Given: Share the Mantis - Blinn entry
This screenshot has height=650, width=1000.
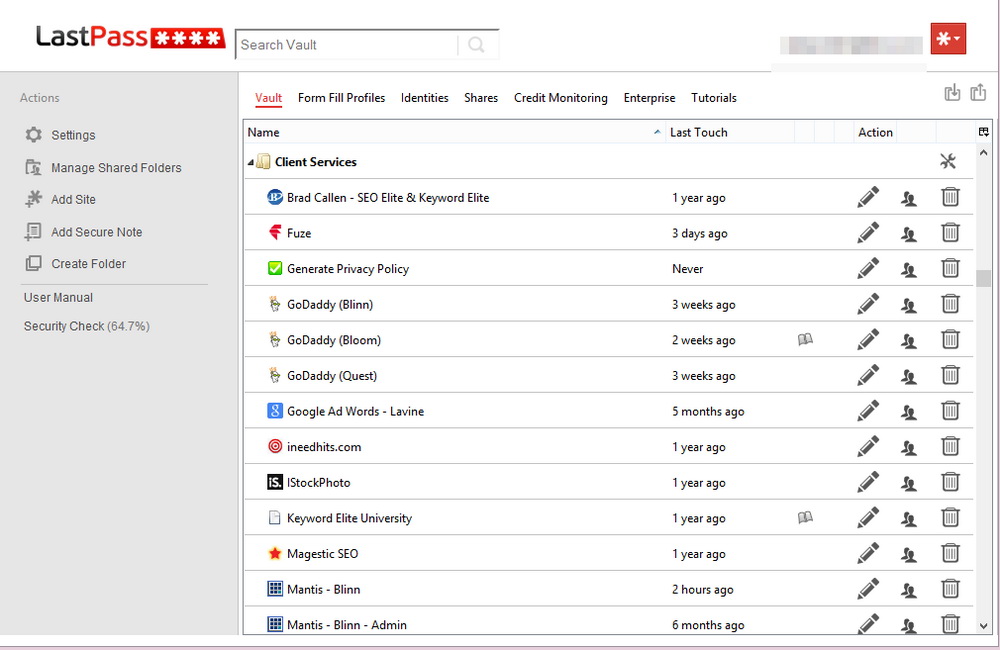Looking at the screenshot, I should point(909,591).
